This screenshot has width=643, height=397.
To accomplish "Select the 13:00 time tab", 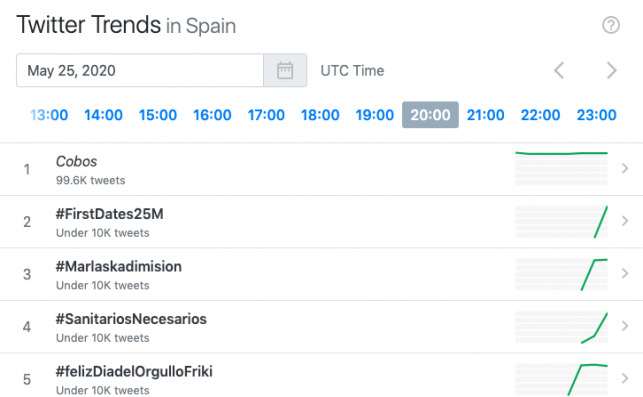I will (x=49, y=115).
